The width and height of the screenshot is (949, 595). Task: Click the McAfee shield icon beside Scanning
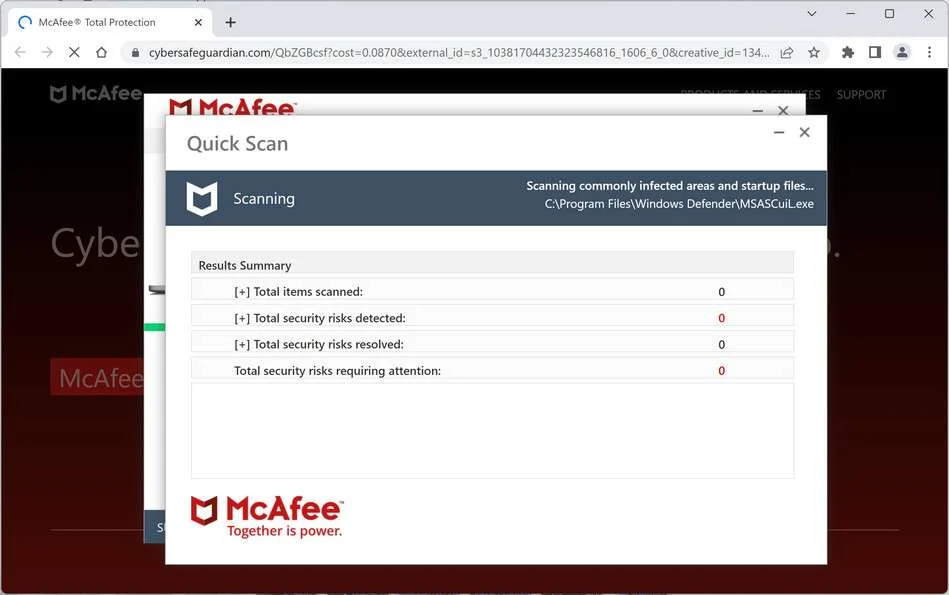(x=202, y=198)
